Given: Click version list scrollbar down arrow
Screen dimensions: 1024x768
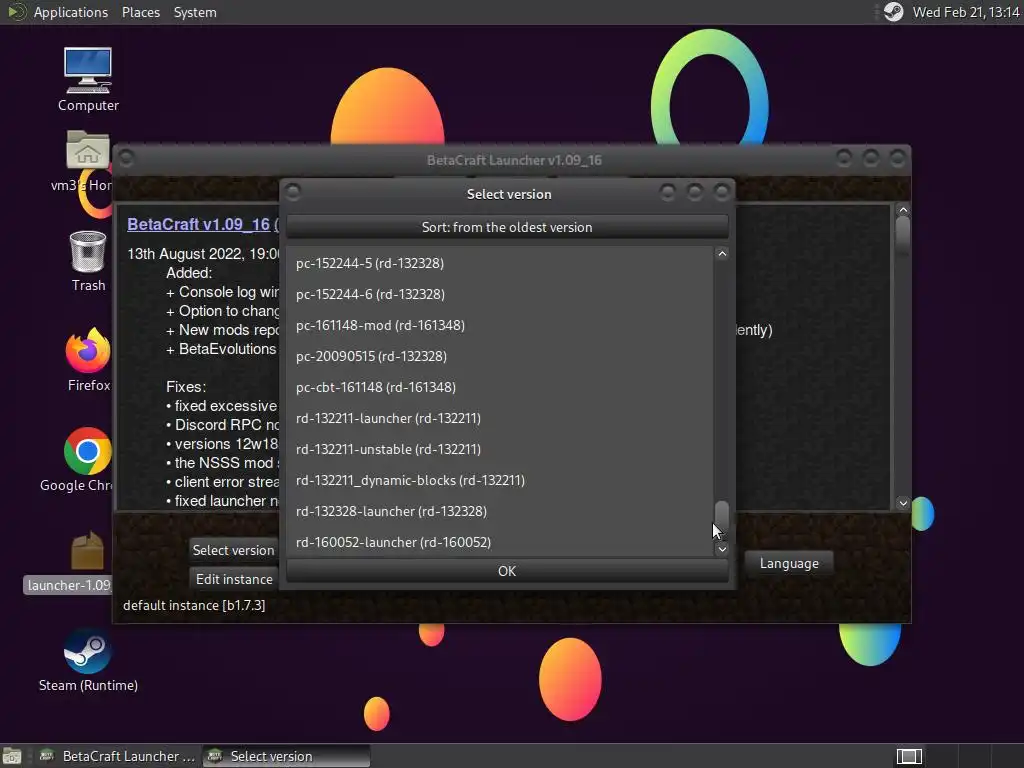Looking at the screenshot, I should click(722, 549).
